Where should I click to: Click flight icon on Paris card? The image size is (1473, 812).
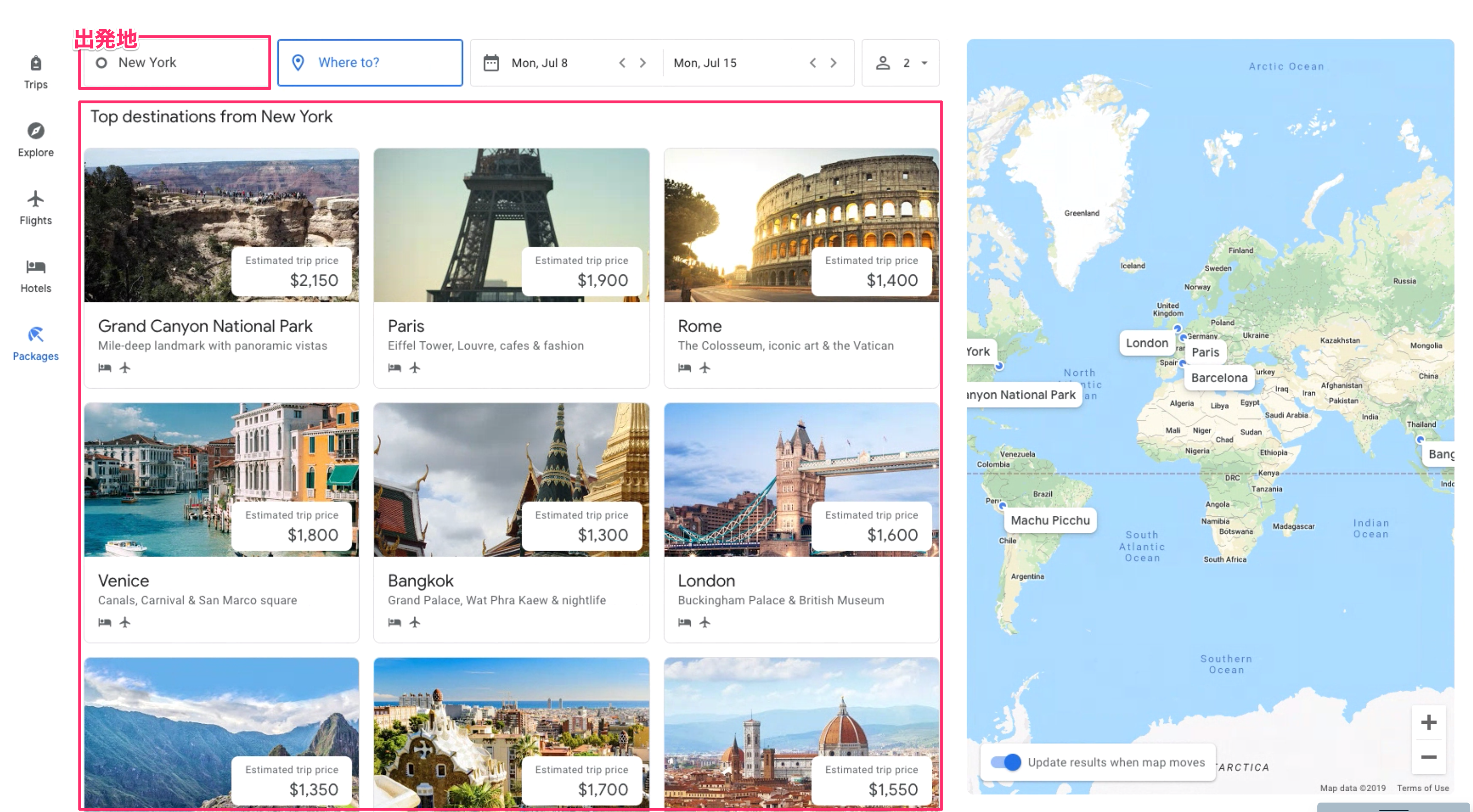pos(415,368)
